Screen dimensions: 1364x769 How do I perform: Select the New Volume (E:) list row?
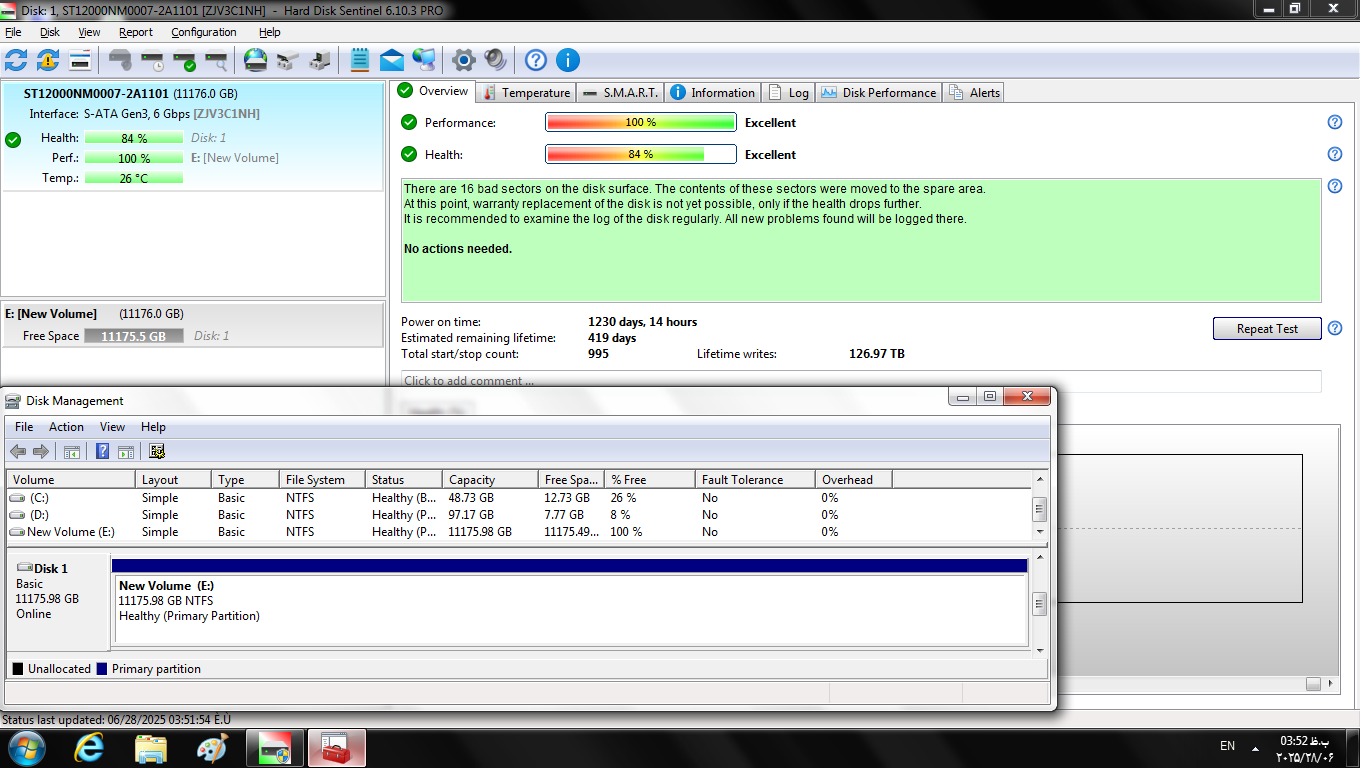[518, 532]
